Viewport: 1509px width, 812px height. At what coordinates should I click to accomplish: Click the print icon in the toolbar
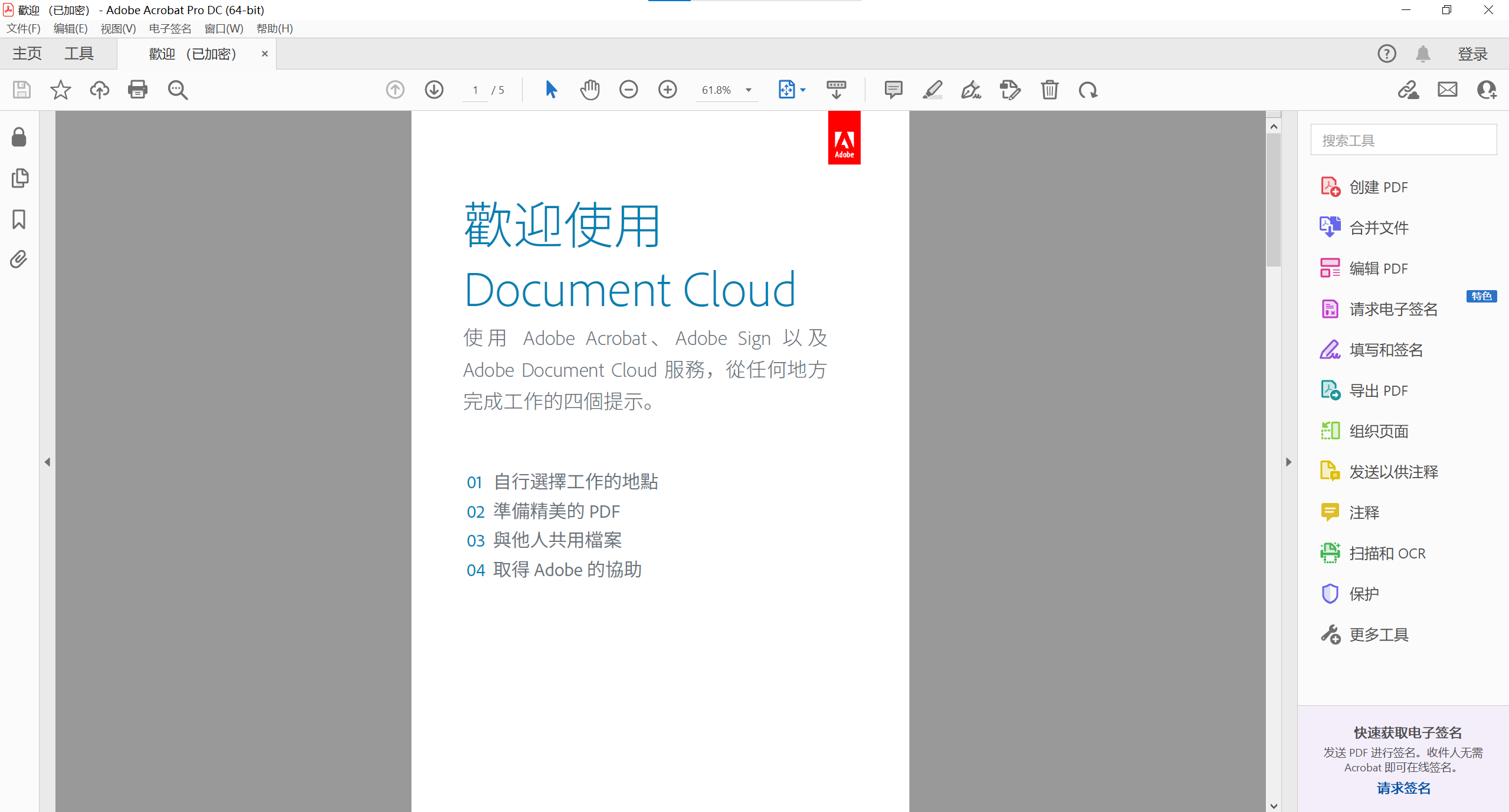pyautogui.click(x=137, y=90)
